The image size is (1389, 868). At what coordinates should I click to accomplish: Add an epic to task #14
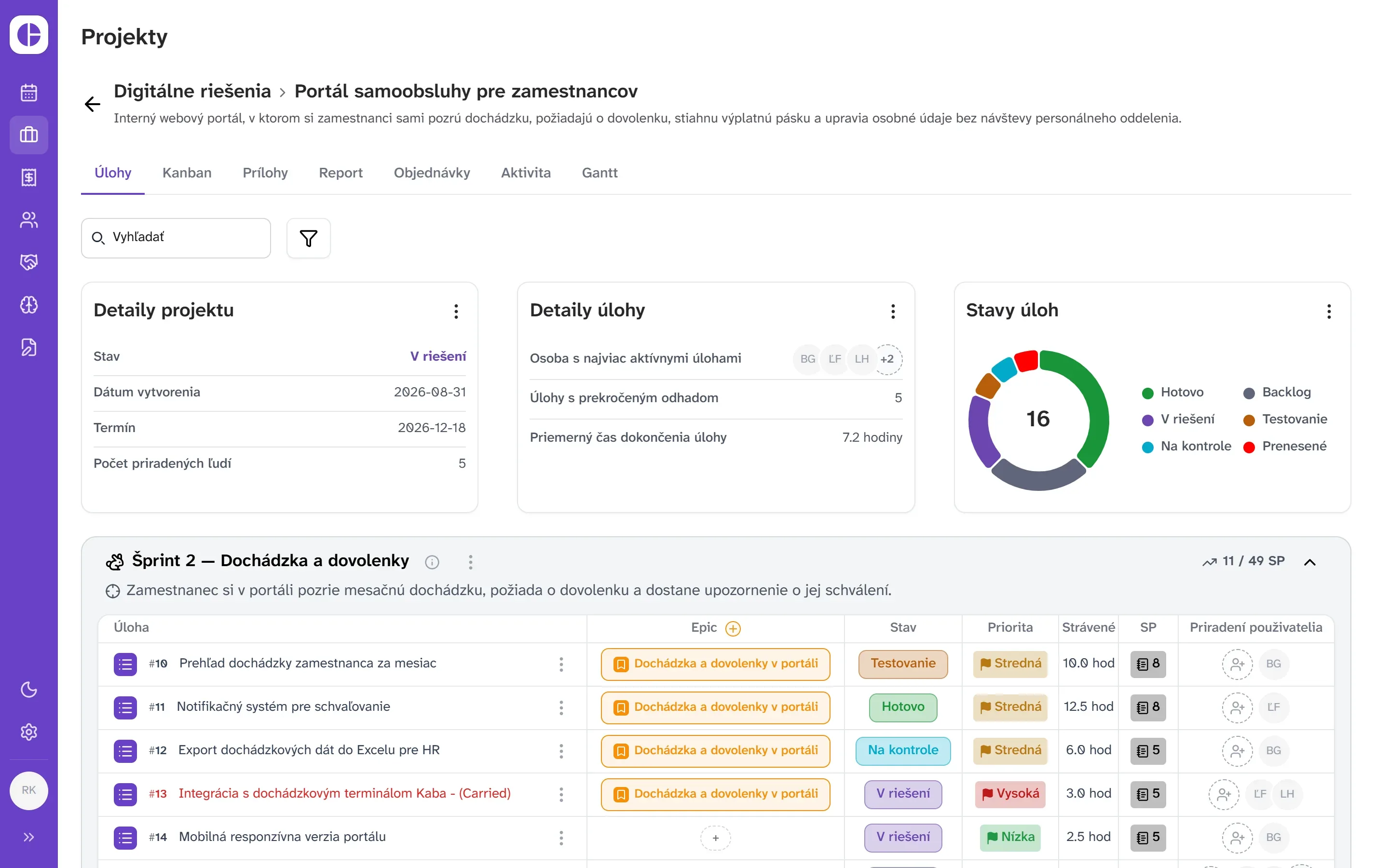point(715,838)
